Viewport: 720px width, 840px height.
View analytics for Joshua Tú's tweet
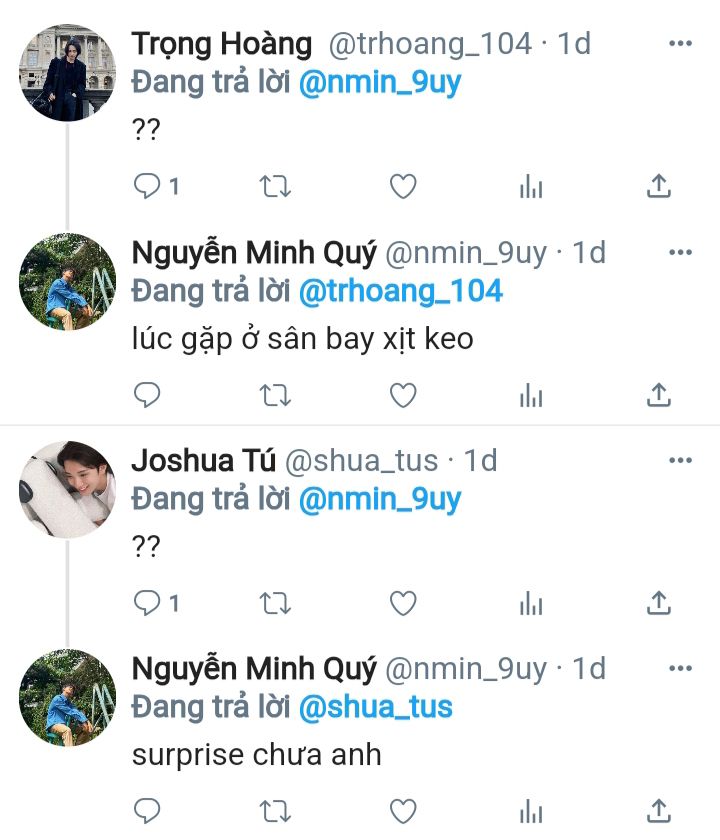531,603
